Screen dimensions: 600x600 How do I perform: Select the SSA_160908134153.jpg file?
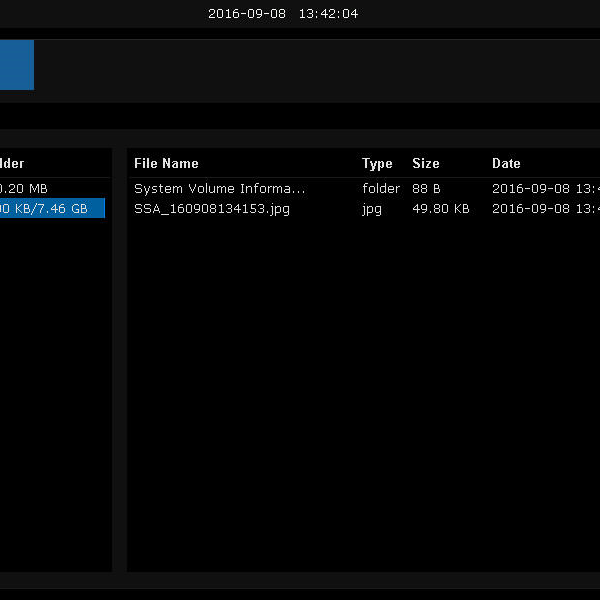click(x=212, y=209)
